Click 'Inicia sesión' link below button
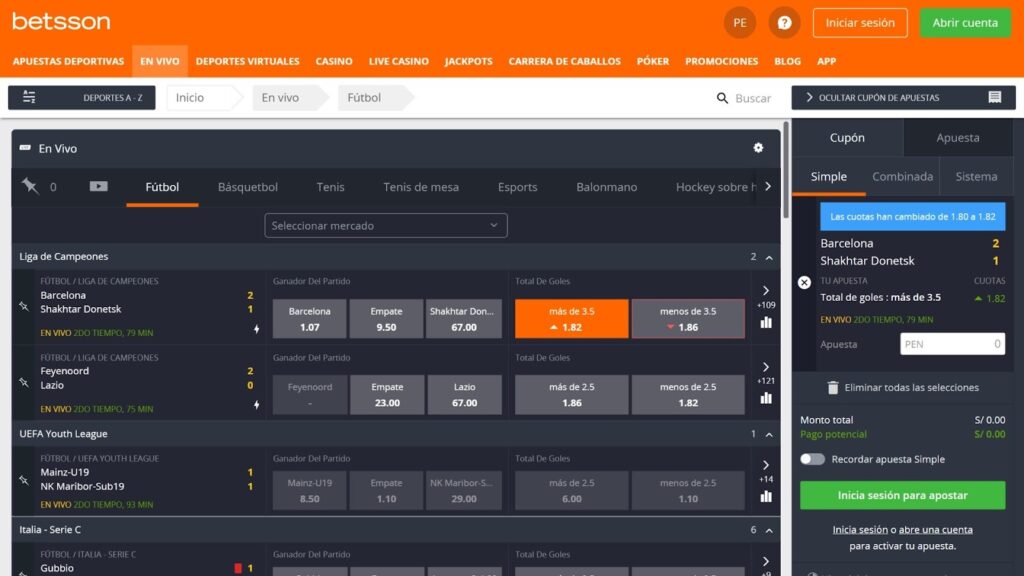The width and height of the screenshot is (1024, 576). point(860,530)
